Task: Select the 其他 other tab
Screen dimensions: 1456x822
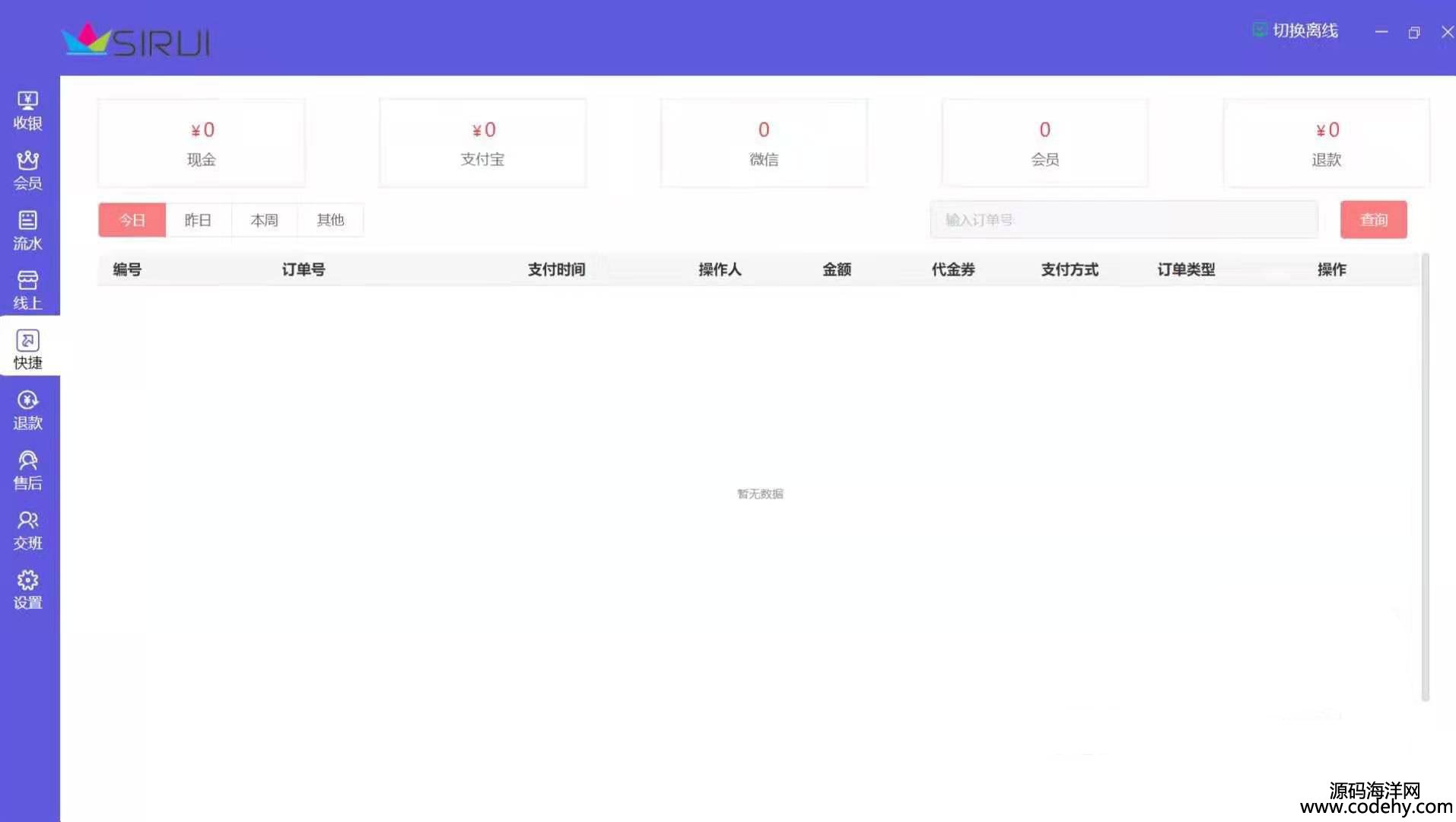Action: click(330, 220)
